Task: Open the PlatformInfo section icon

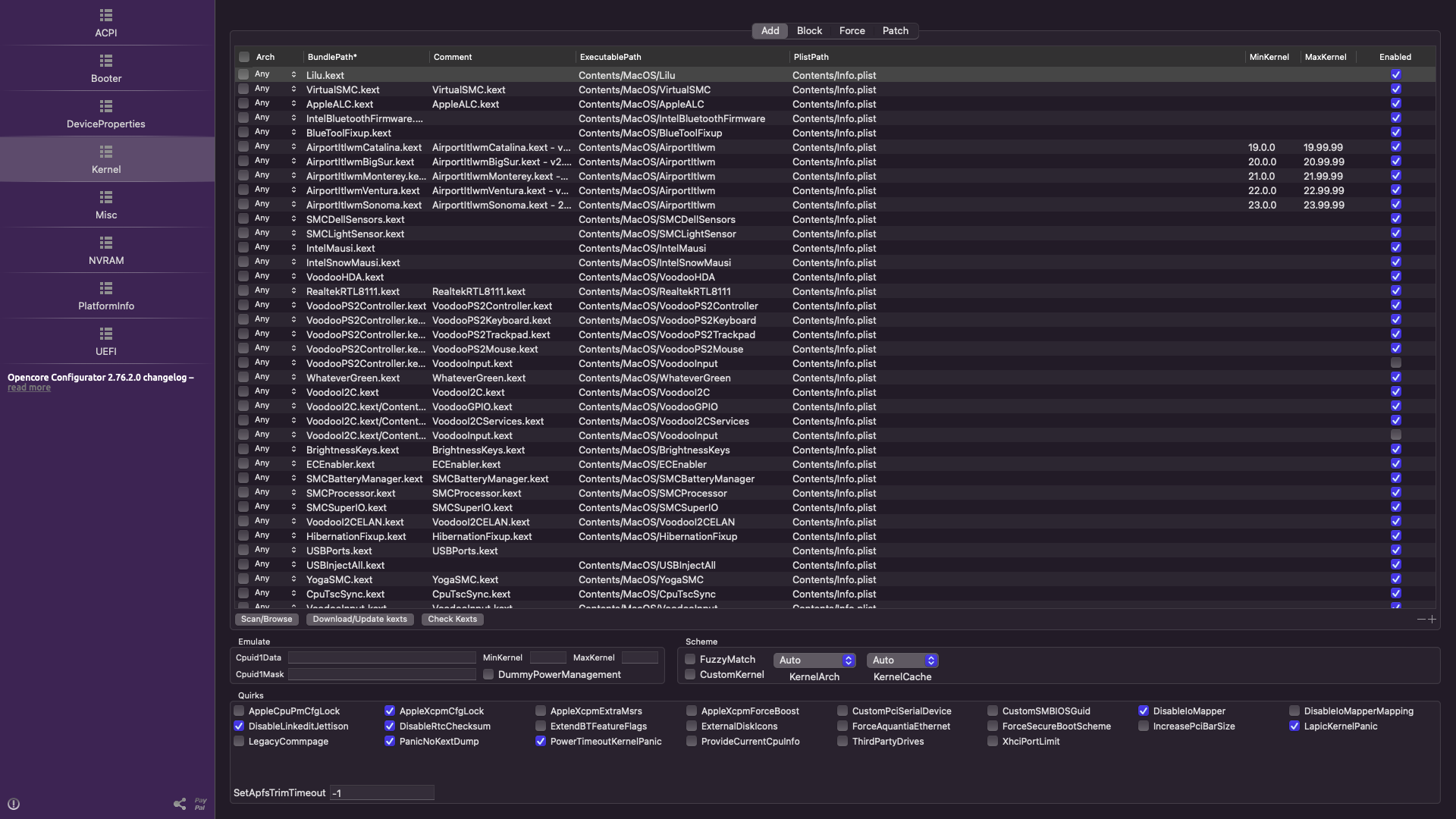Action: click(x=106, y=288)
